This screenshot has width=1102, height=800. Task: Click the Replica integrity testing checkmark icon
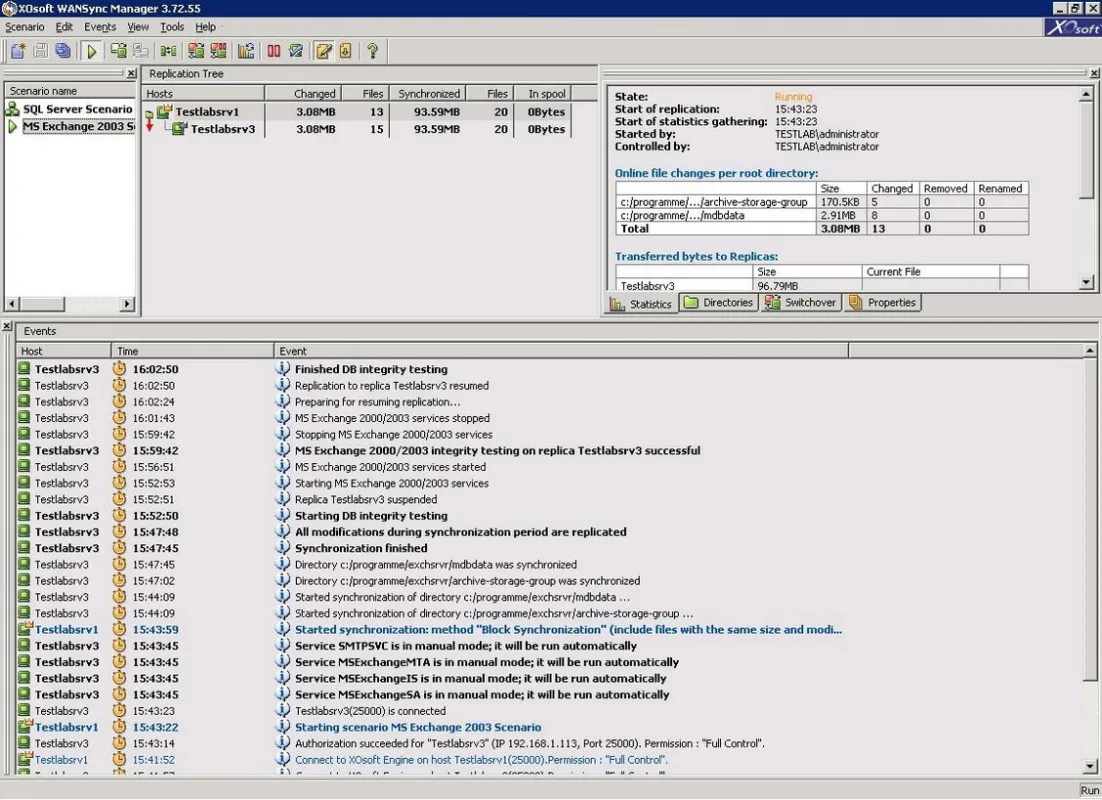tap(296, 51)
